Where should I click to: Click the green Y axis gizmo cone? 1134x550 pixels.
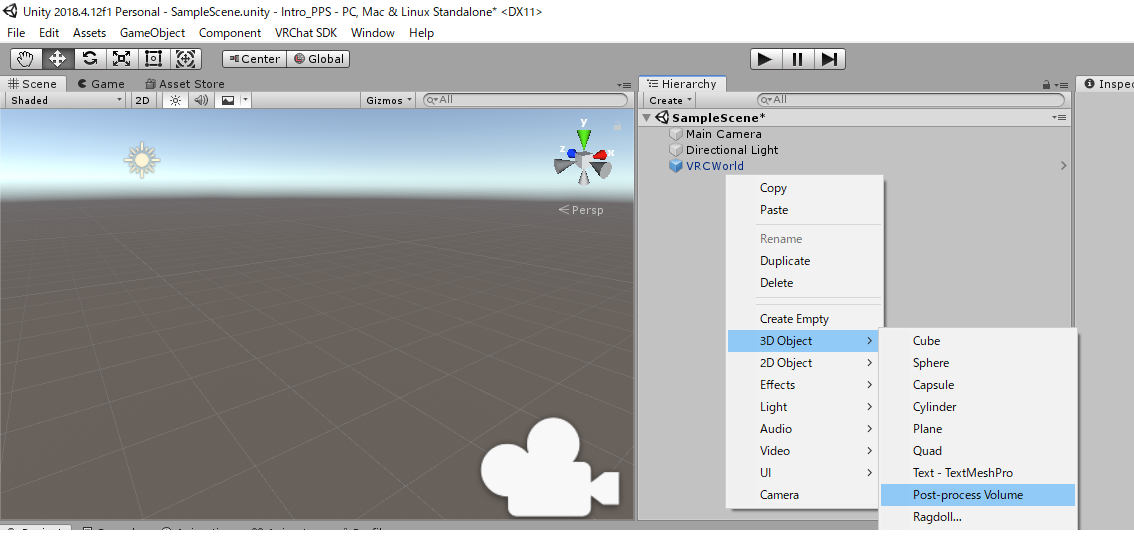click(x=584, y=138)
